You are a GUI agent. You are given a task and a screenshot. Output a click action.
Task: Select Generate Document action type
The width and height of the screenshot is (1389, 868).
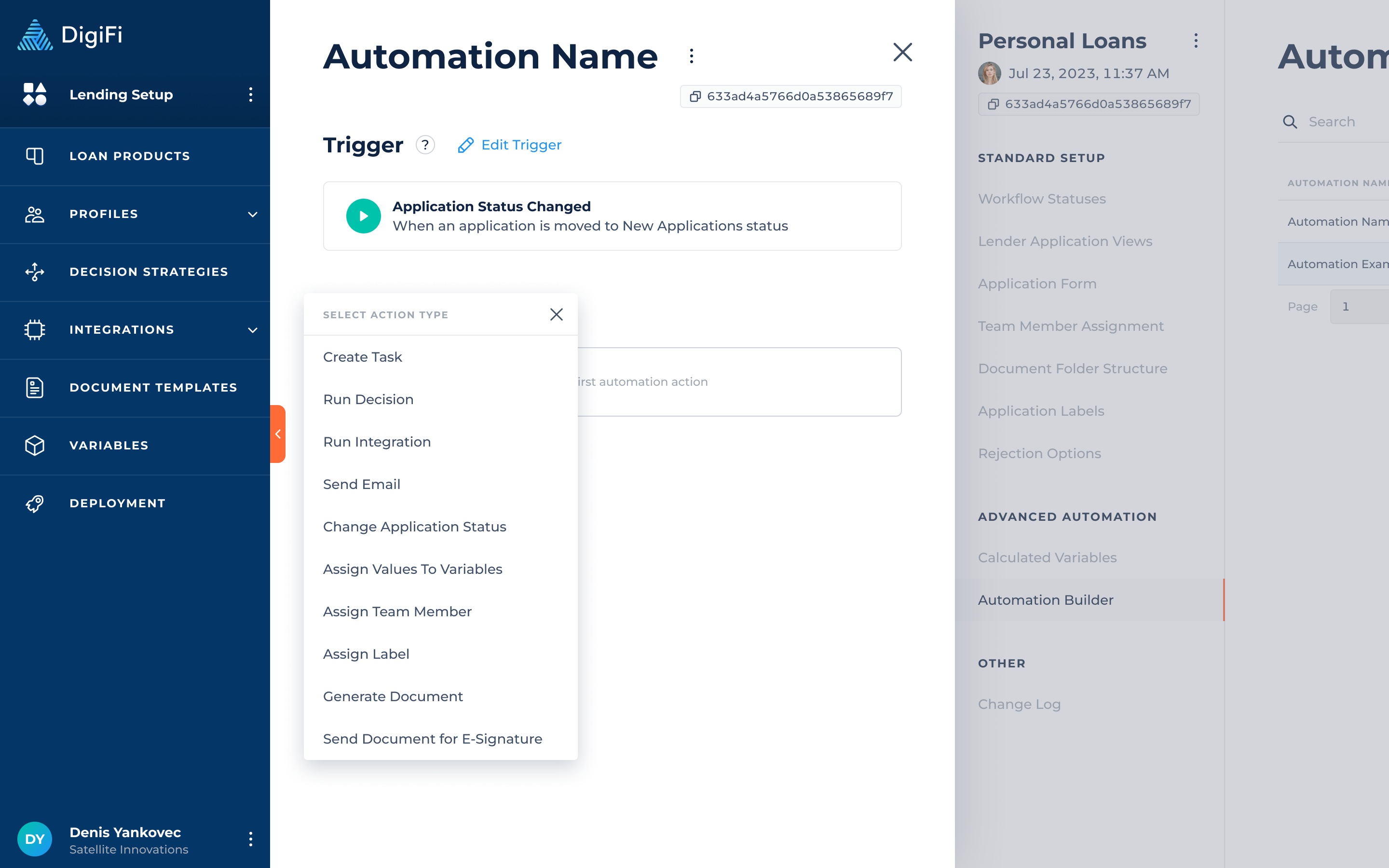[x=393, y=696]
